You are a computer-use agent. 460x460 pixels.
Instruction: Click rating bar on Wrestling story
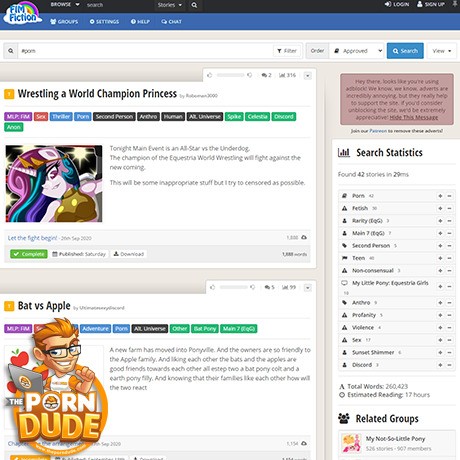pyautogui.click(x=230, y=75)
